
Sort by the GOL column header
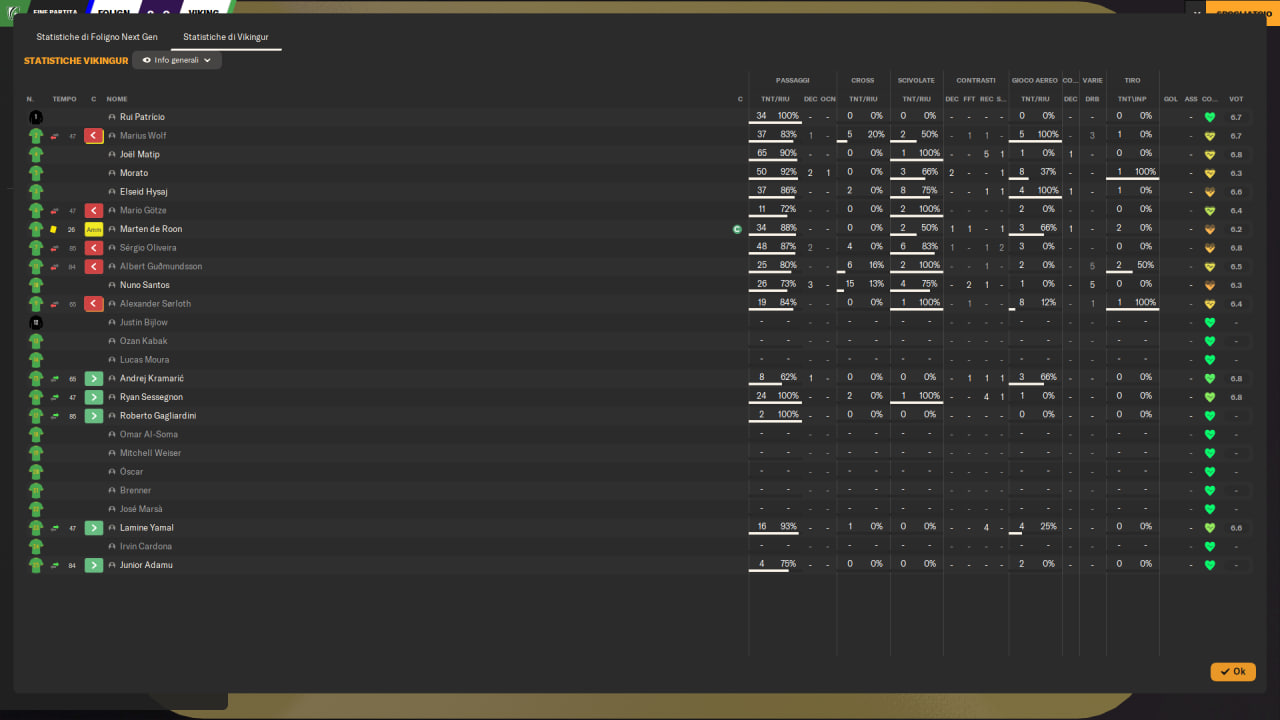1171,99
